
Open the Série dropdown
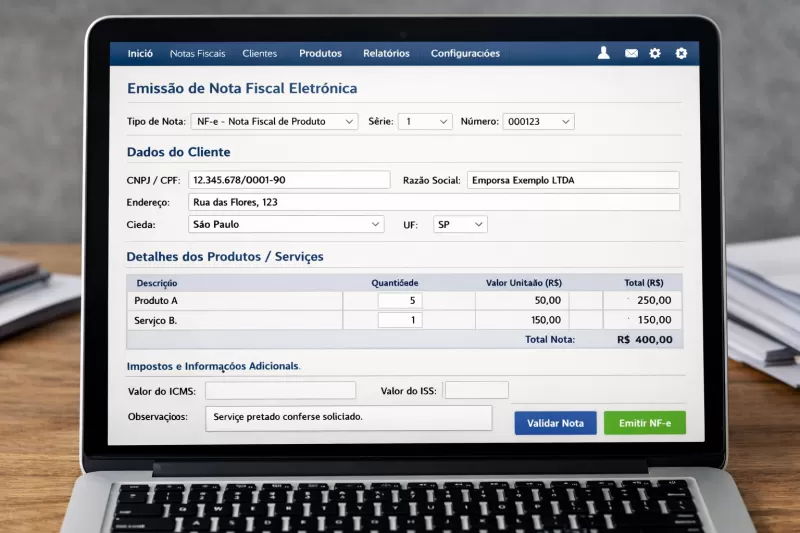tap(424, 121)
